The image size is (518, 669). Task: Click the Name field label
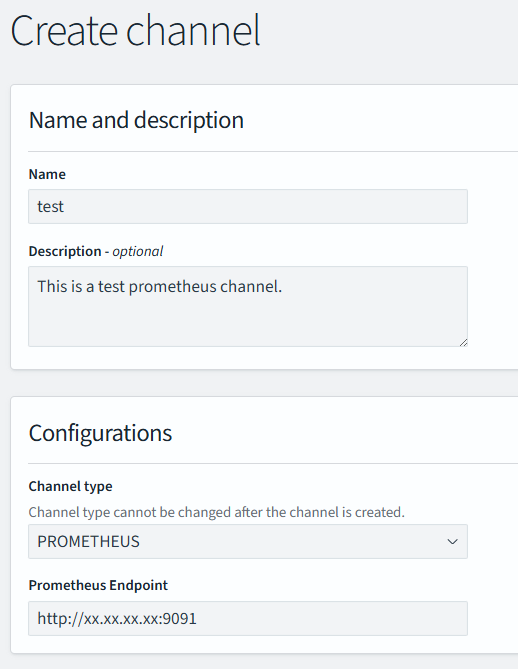(x=47, y=174)
